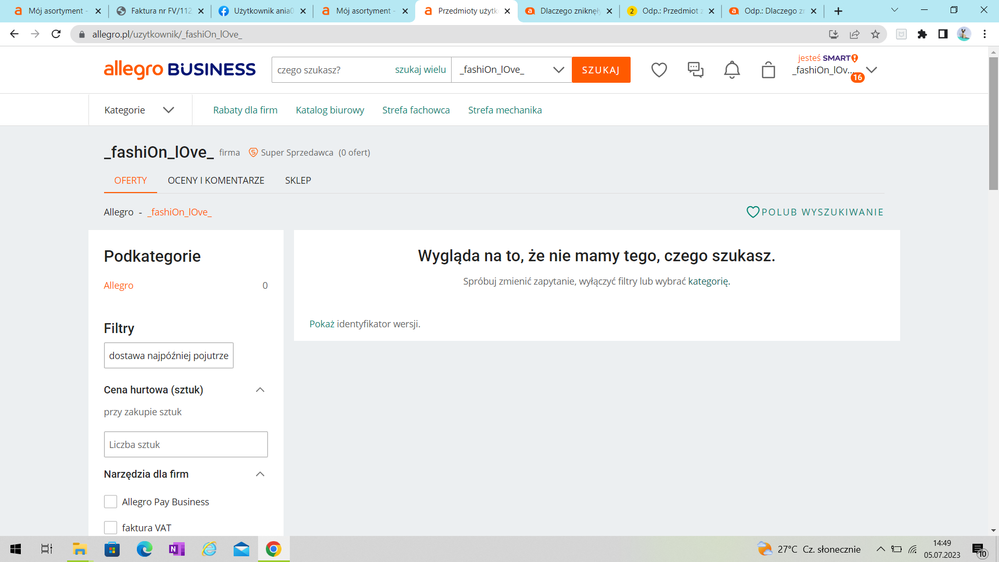Expand the Kategorie dropdown menu
The image size is (999, 562).
[139, 110]
